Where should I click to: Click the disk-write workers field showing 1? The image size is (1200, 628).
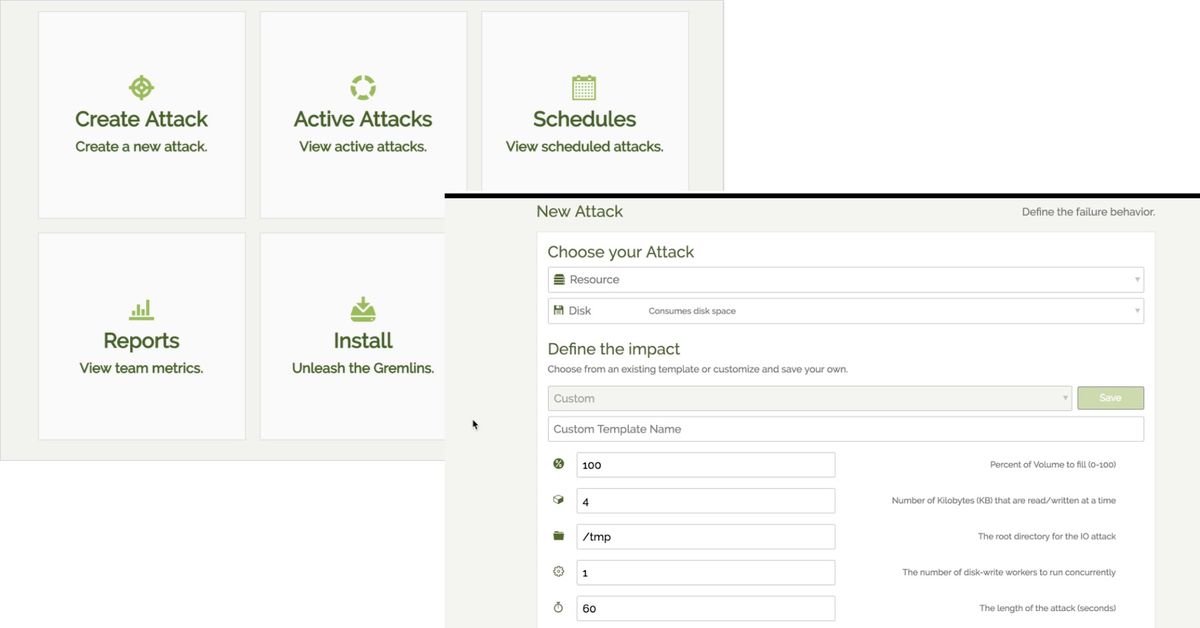(x=706, y=573)
